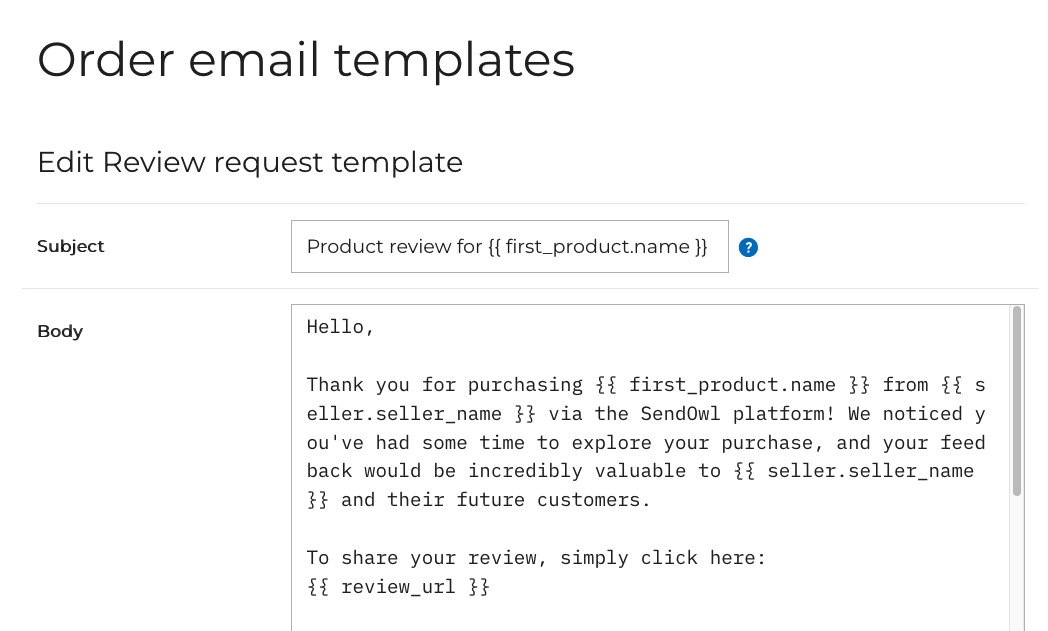The image size is (1048, 631).
Task: Click the {{ review_url }} line in Body
Action: click(398, 586)
